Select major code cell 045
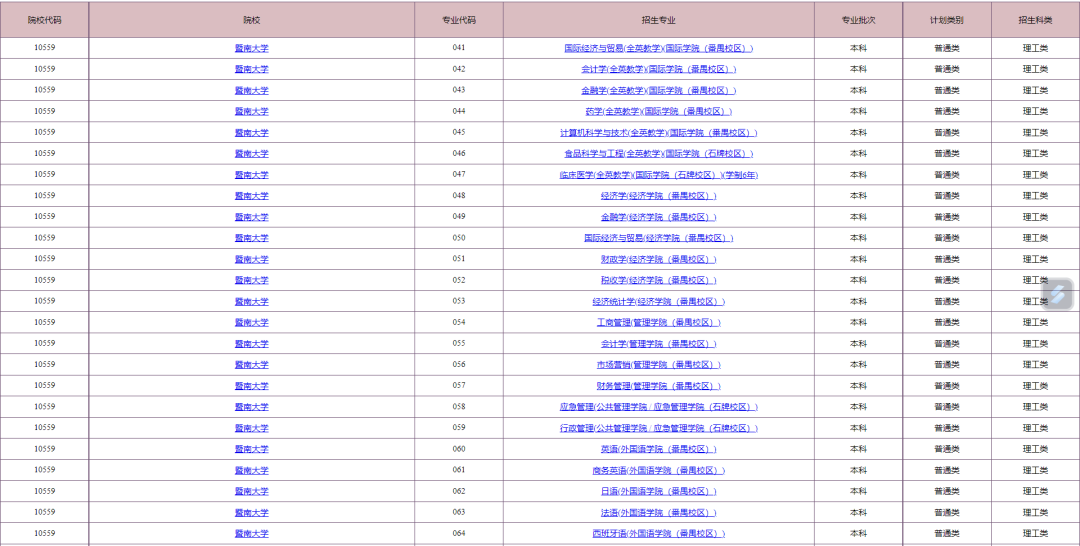The height and width of the screenshot is (546, 1080). 459,132
